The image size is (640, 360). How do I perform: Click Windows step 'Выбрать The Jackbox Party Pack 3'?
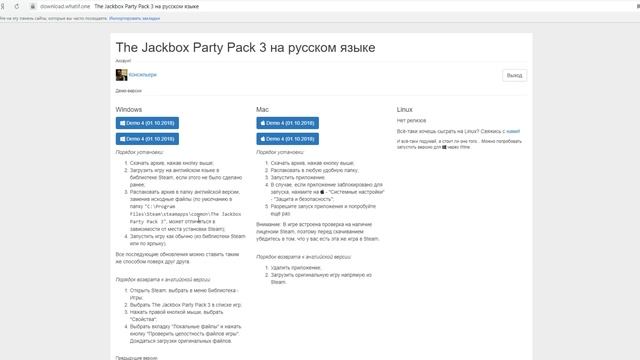(186, 305)
